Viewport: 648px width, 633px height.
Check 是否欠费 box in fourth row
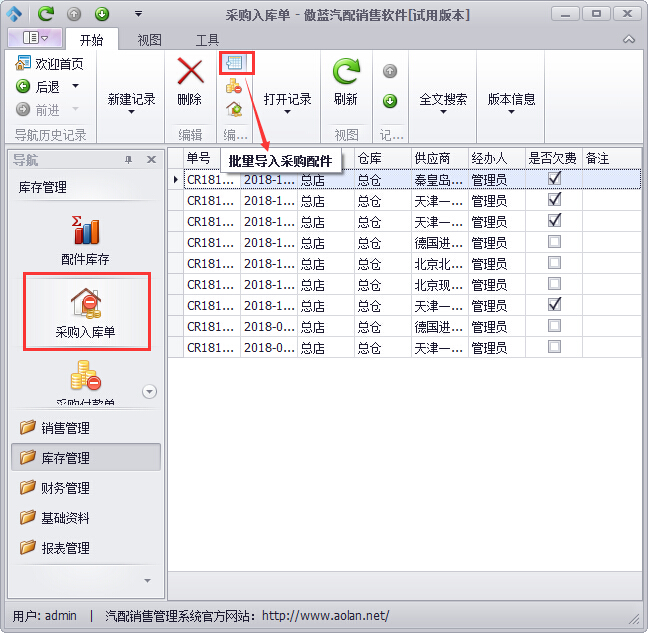coord(554,242)
